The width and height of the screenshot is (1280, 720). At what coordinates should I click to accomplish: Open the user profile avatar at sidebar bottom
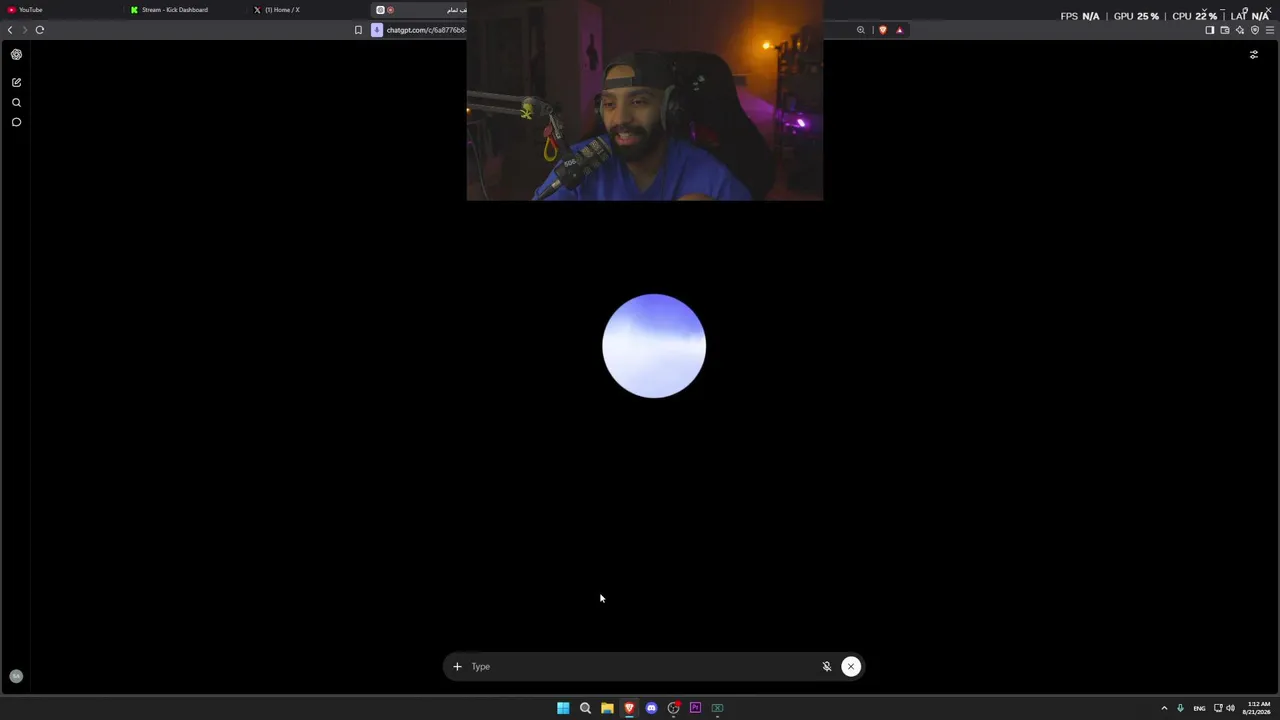[x=16, y=677]
